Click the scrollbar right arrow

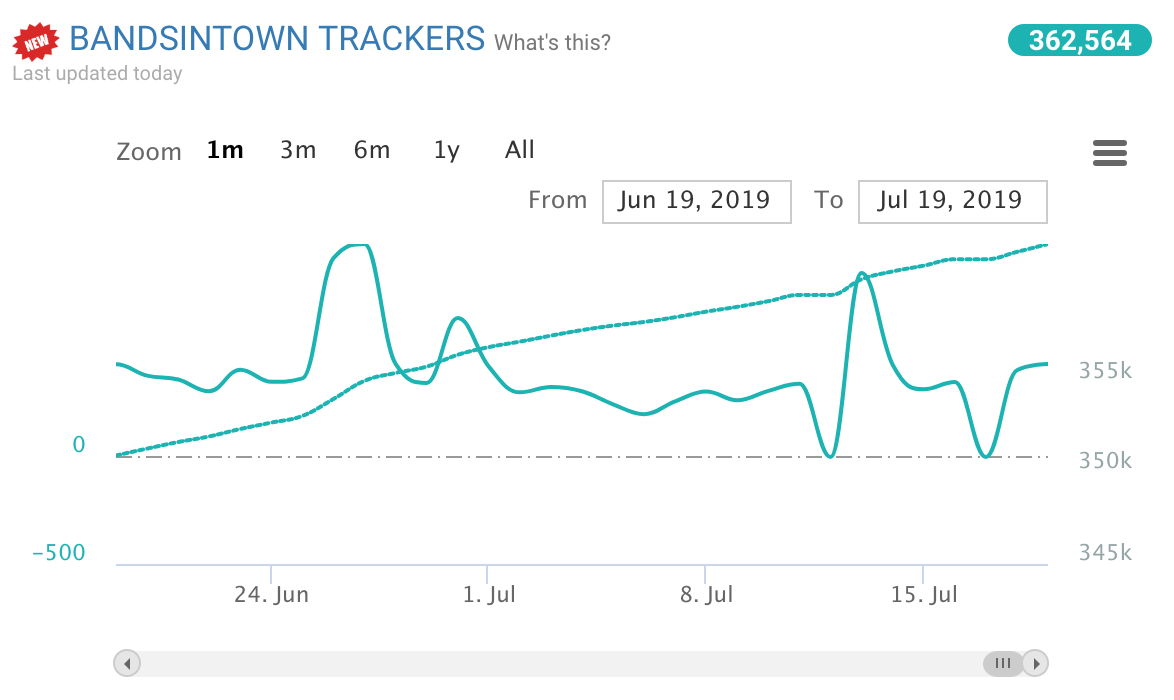(1037, 663)
